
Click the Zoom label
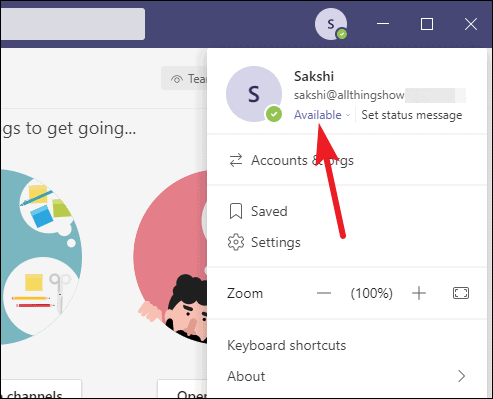click(x=245, y=293)
